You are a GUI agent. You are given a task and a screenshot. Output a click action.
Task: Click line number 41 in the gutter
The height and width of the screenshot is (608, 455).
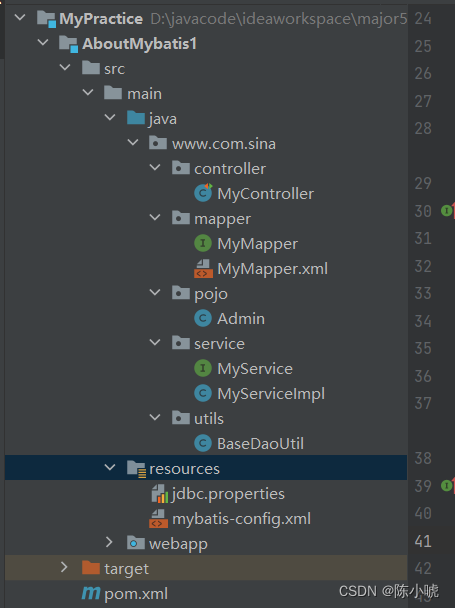(x=423, y=541)
